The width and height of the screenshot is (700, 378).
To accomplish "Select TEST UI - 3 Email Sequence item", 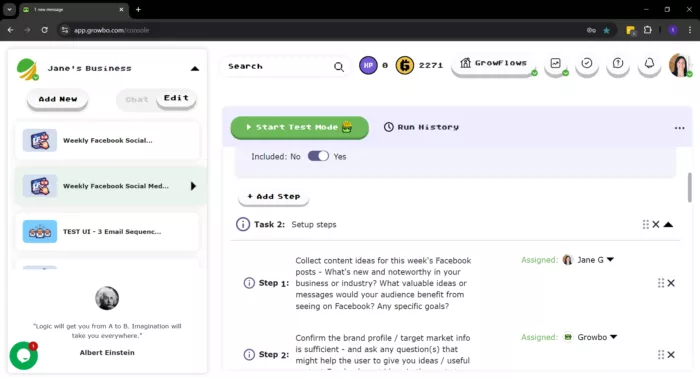I will coord(107,231).
